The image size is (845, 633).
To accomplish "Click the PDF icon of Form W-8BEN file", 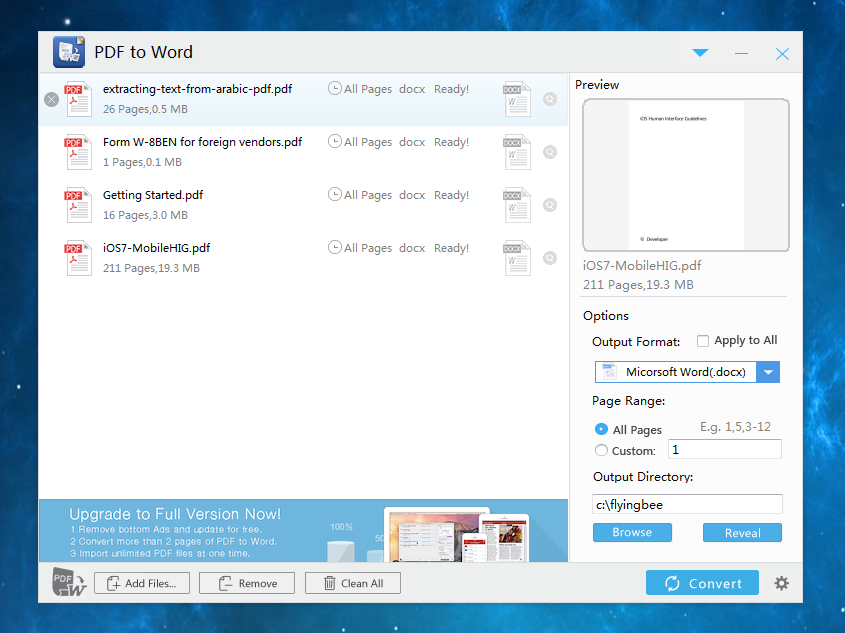I will [x=79, y=152].
